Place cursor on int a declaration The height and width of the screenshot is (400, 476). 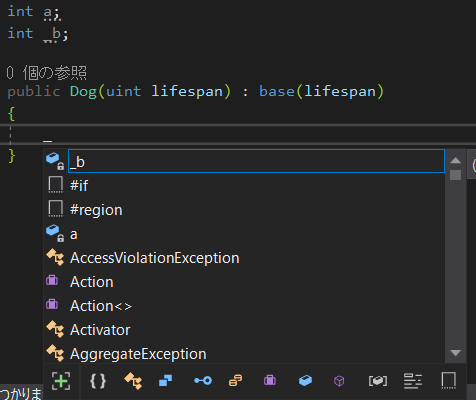tap(34, 12)
